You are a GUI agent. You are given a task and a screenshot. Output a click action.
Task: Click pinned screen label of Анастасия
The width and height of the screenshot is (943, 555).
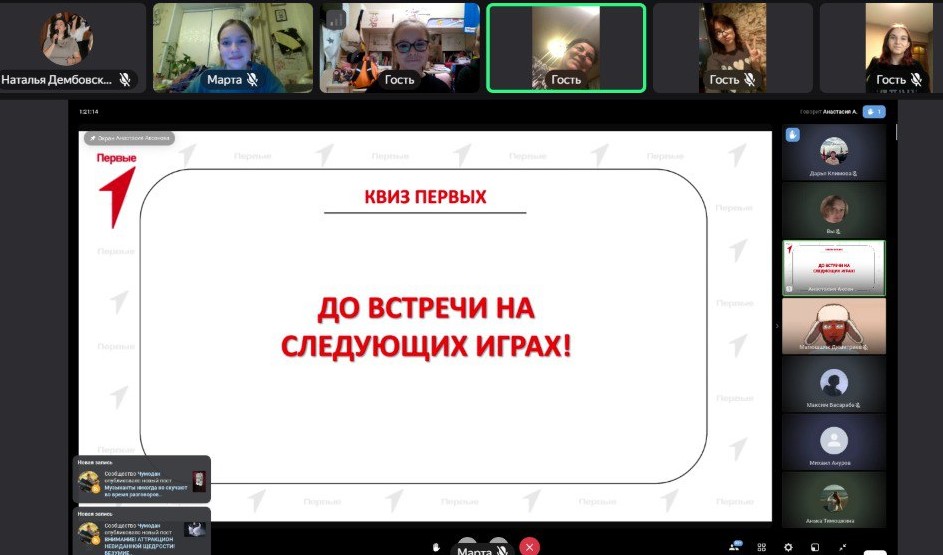[x=129, y=138]
